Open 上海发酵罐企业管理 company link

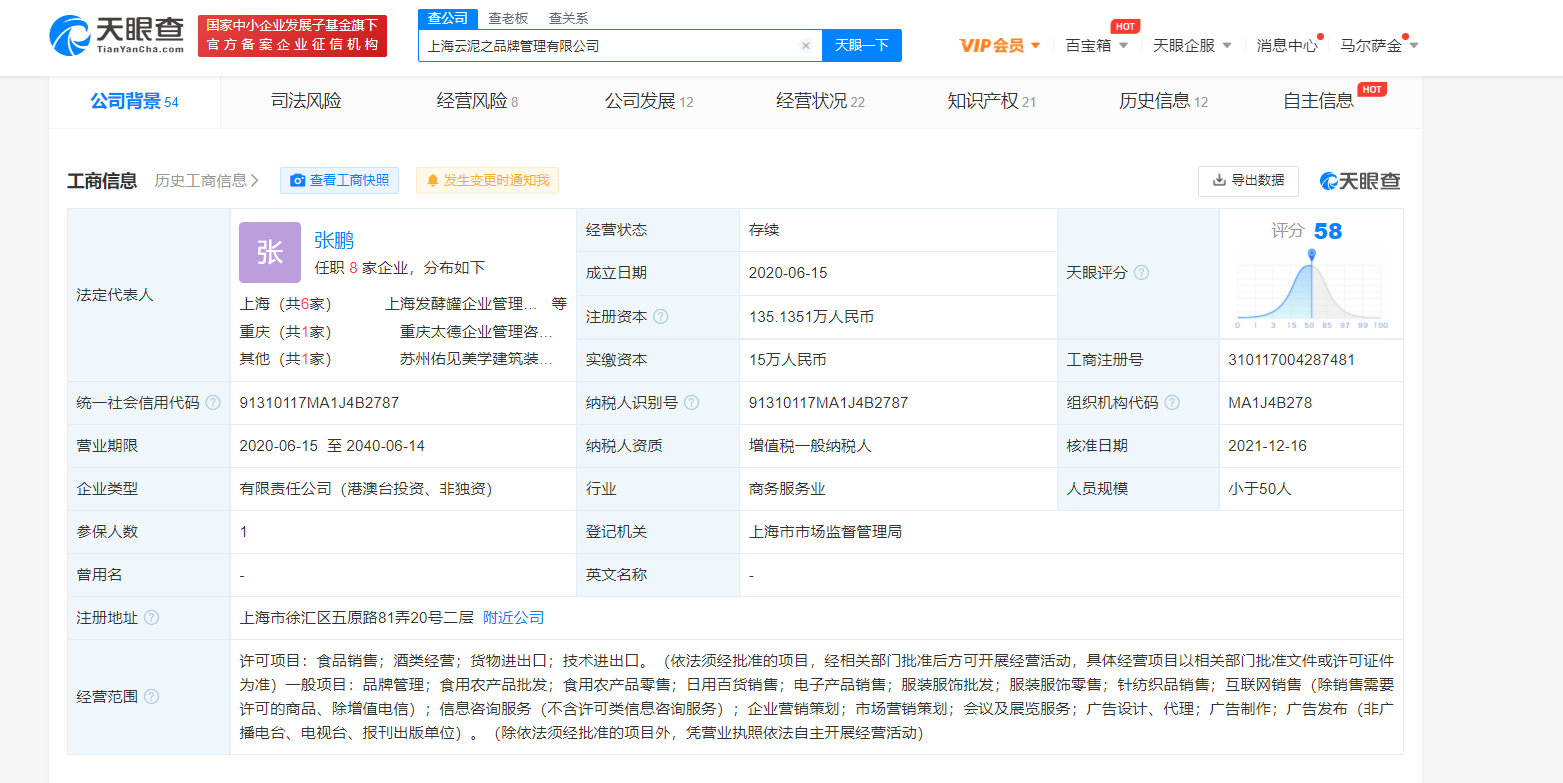click(x=462, y=304)
